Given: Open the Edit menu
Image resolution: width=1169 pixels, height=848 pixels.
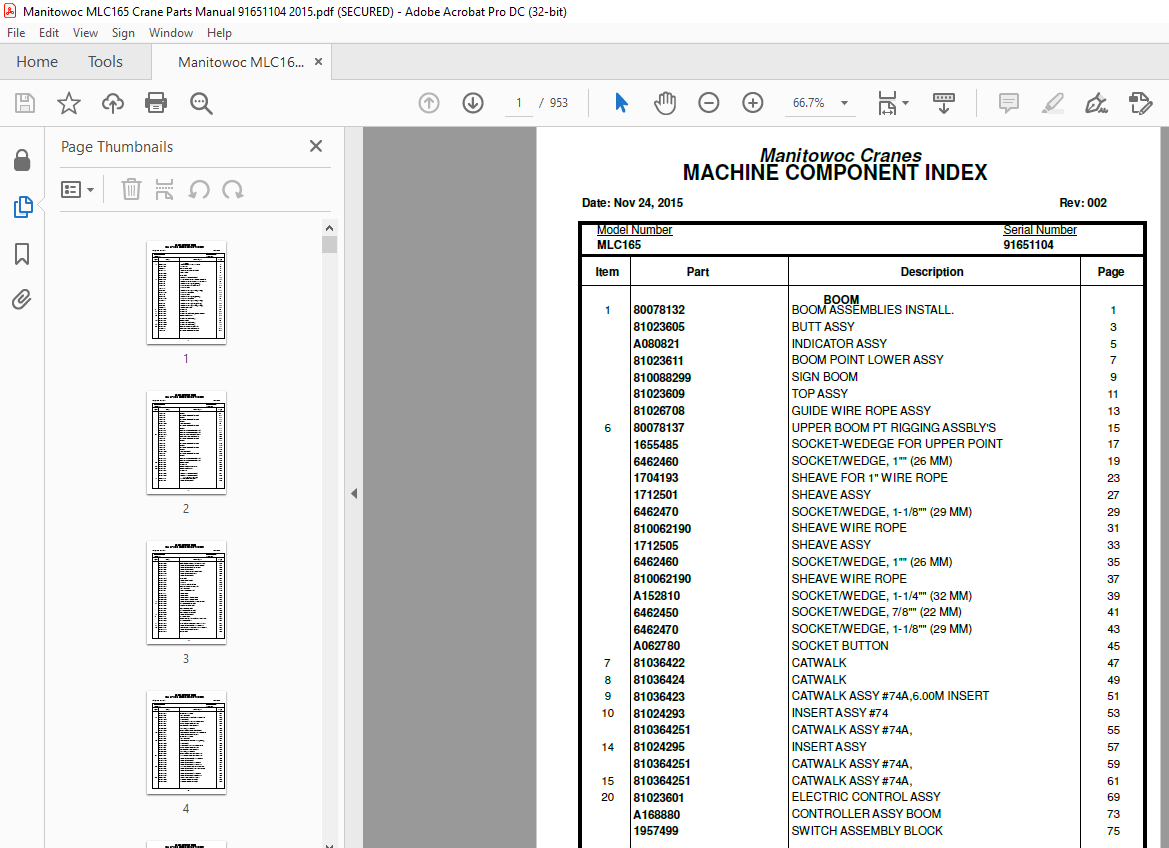Looking at the screenshot, I should tap(48, 33).
